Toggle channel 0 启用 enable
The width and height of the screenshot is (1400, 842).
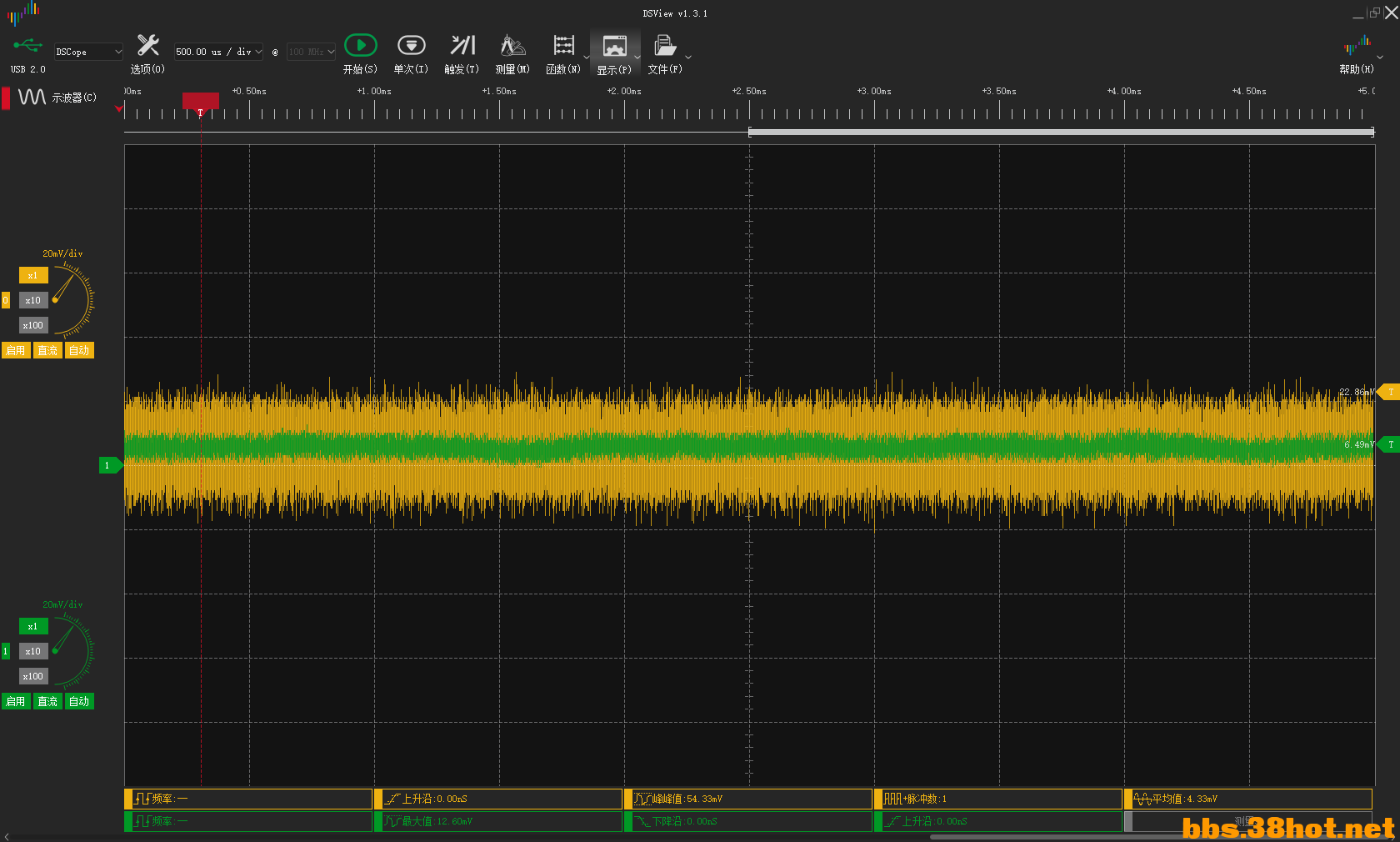(x=16, y=350)
